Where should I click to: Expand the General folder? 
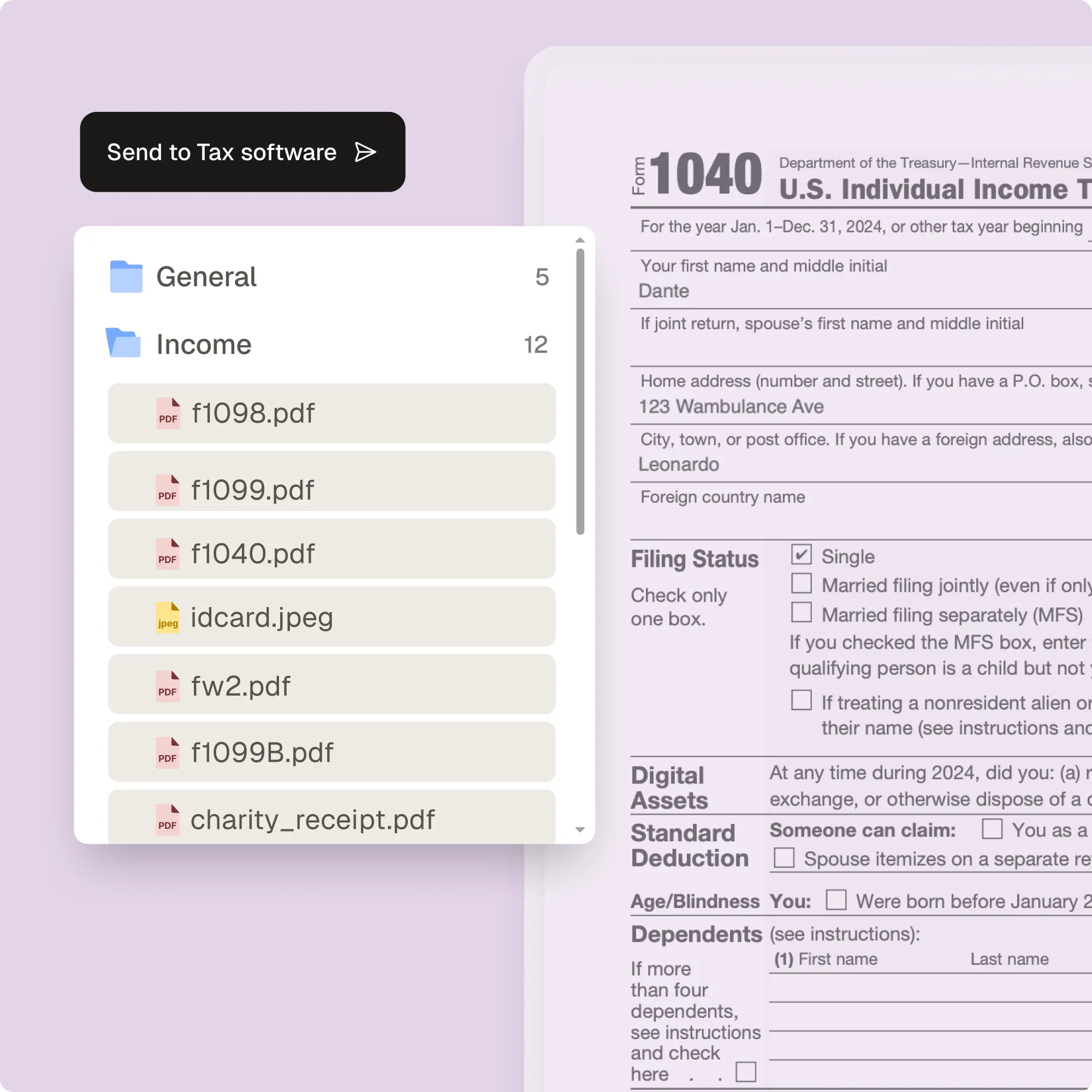(206, 277)
